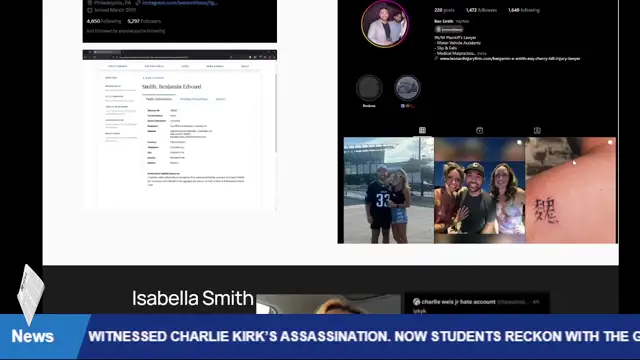View the 1,472 followers list
Screen dimensions: 640x360
[x=481, y=10]
